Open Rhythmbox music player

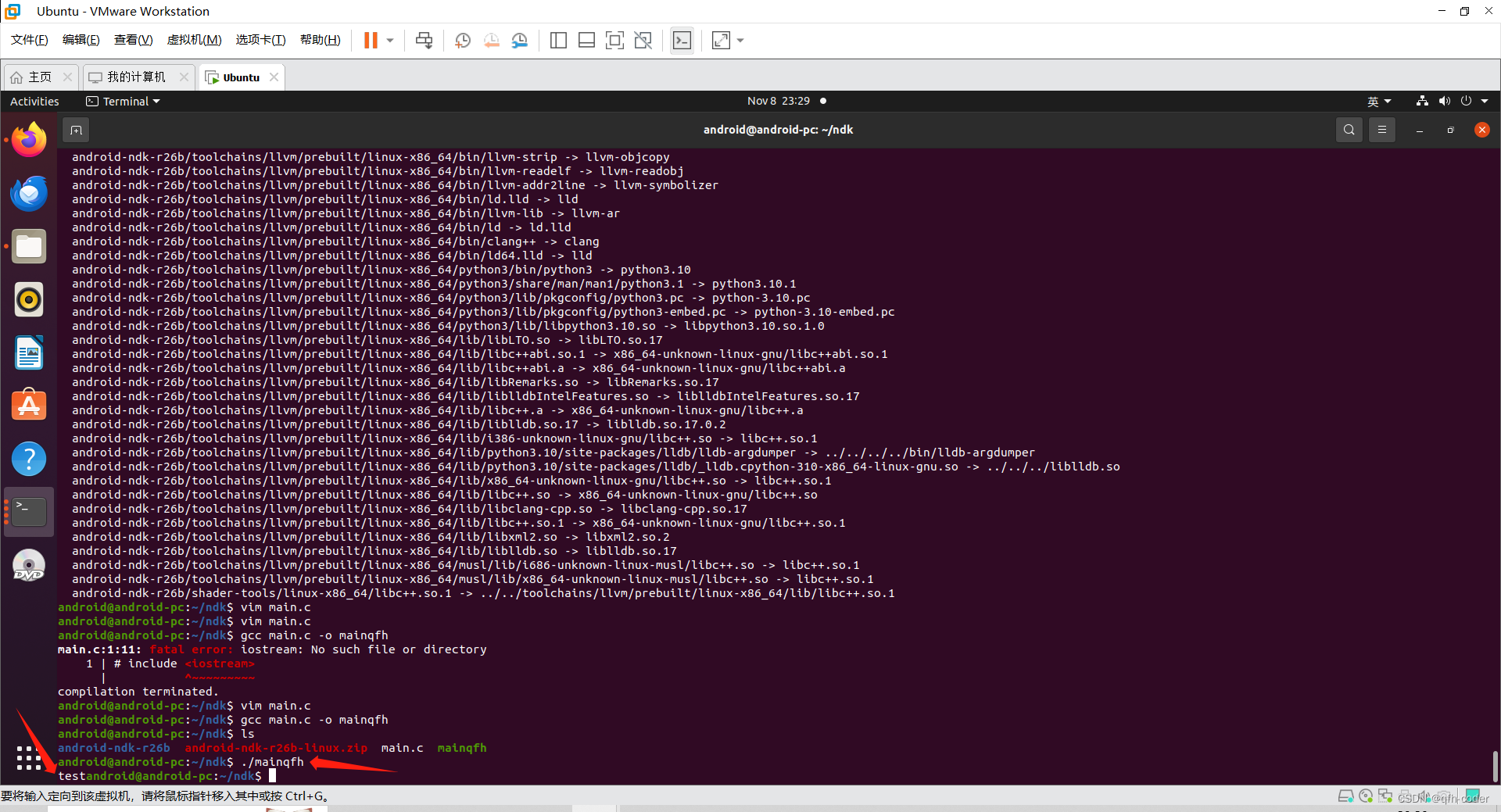point(29,299)
